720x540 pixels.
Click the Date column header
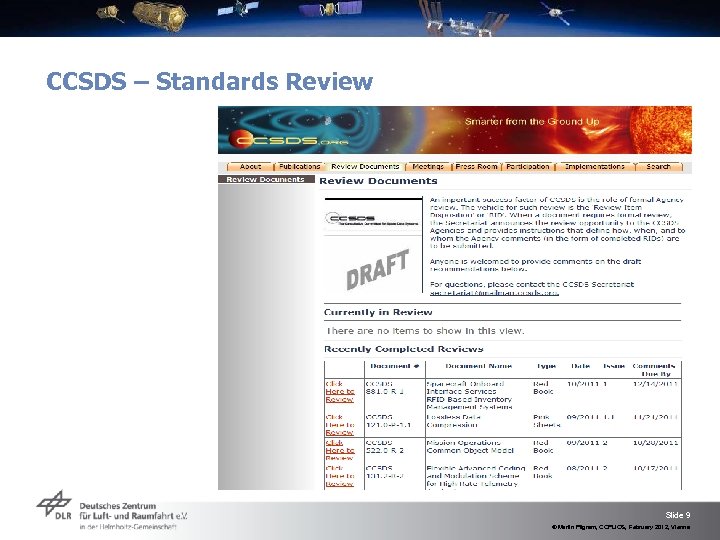(580, 366)
